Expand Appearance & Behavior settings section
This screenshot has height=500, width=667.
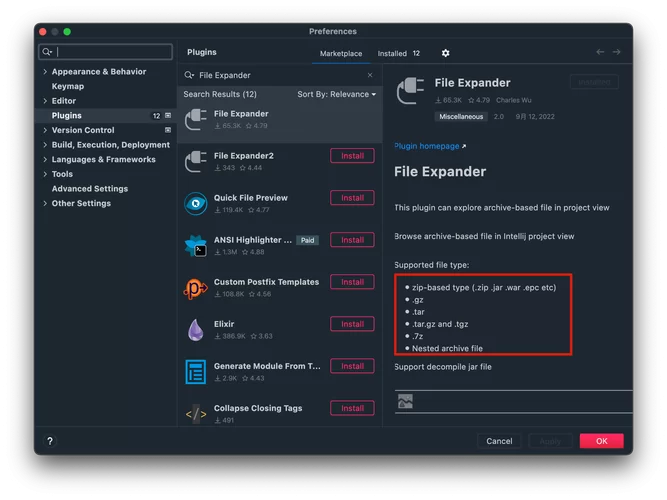coord(45,72)
